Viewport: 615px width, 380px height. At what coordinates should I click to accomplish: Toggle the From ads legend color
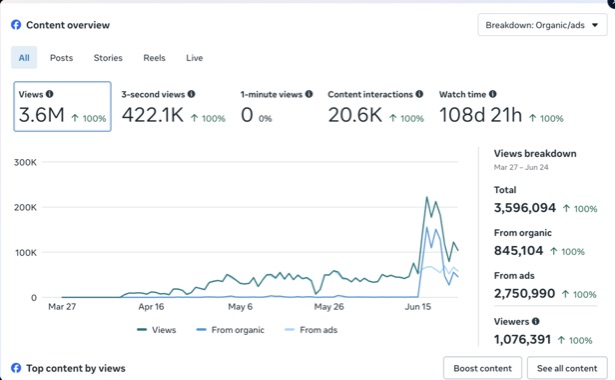tap(289, 330)
